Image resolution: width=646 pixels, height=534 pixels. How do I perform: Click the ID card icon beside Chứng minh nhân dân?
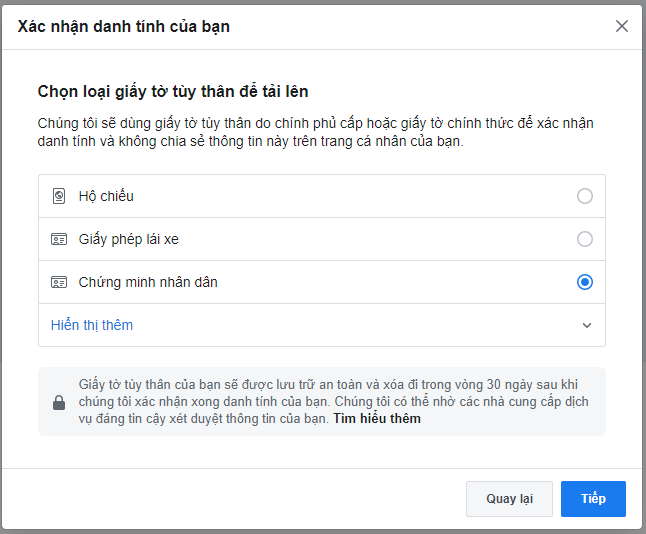click(59, 282)
